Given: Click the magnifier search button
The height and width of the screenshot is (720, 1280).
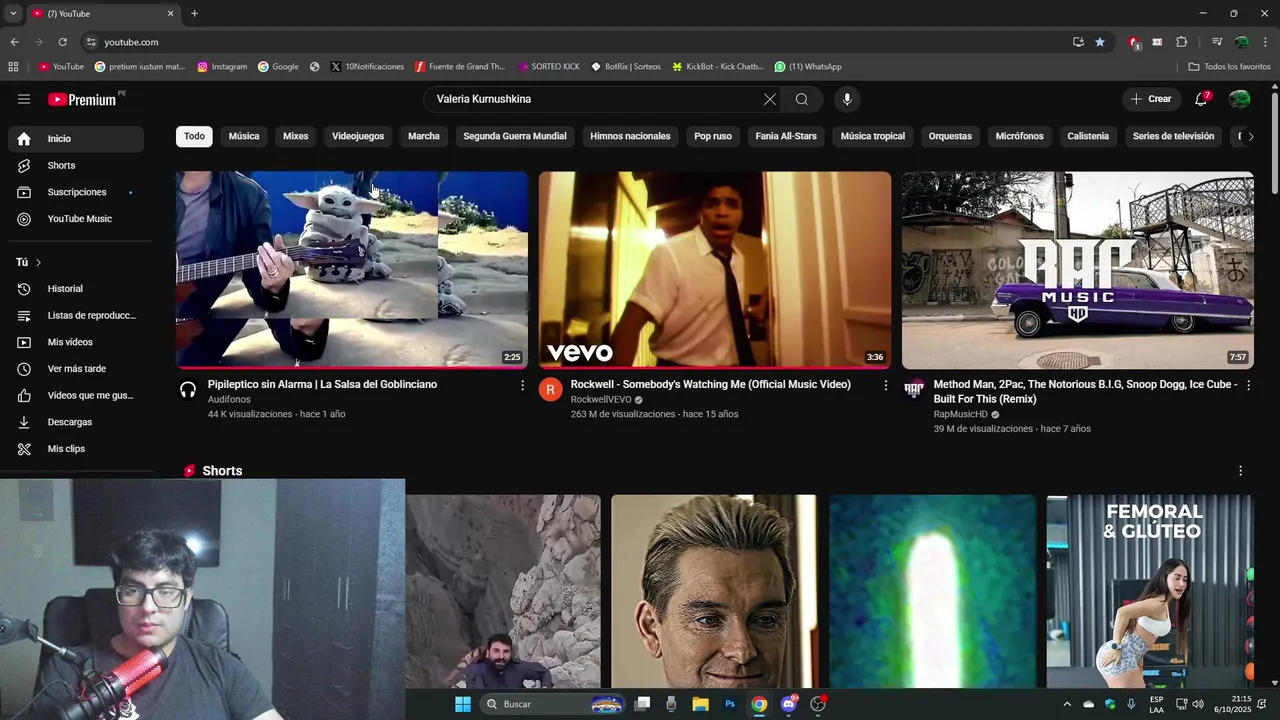Looking at the screenshot, I should point(802,99).
